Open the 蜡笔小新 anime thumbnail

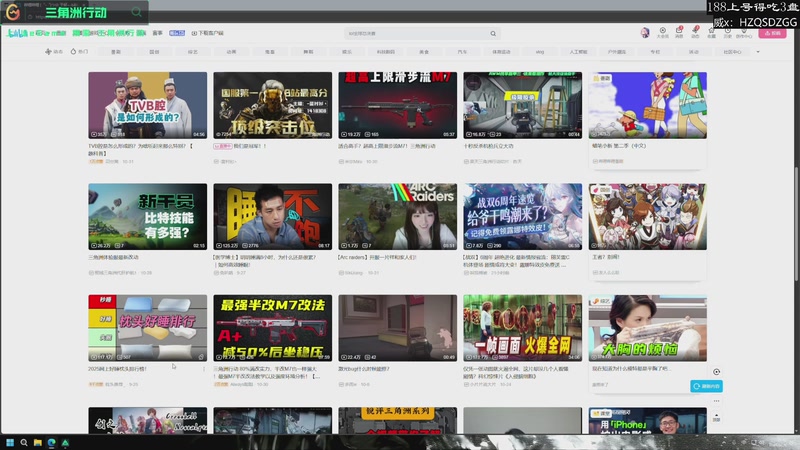coord(647,105)
